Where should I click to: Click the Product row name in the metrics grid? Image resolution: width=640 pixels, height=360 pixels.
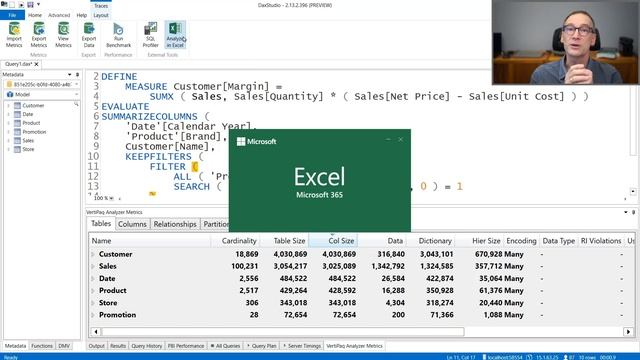(x=113, y=291)
